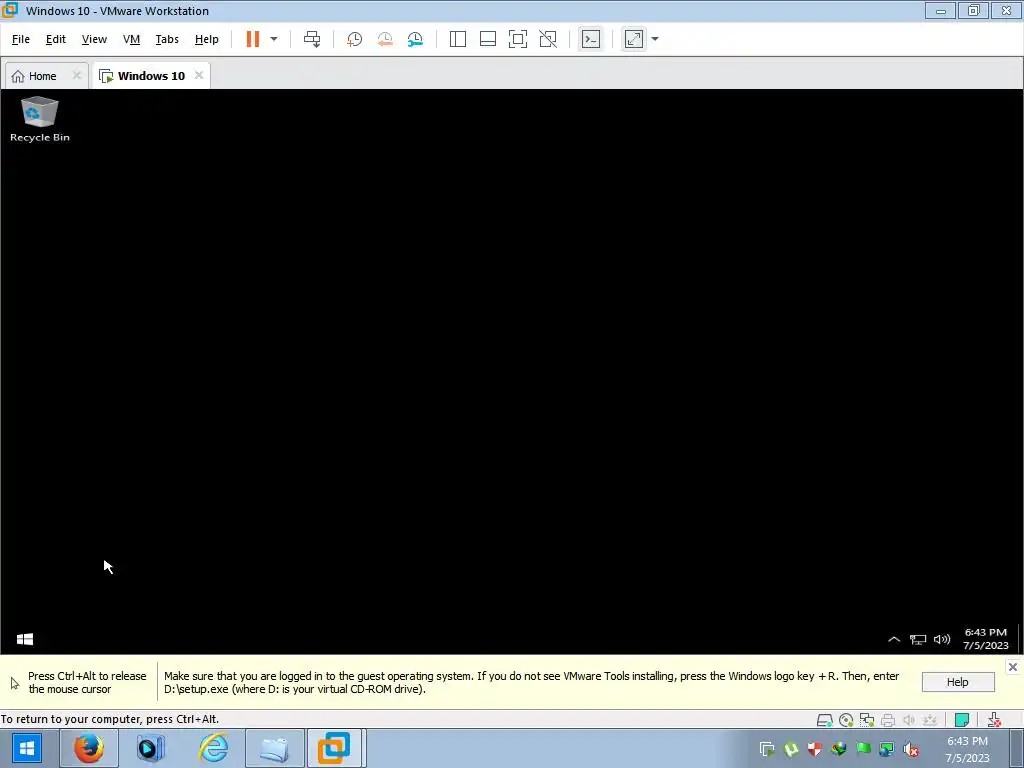This screenshot has height=768, width=1024.
Task: Restore down the VMware Workstation window
Action: (x=973, y=10)
